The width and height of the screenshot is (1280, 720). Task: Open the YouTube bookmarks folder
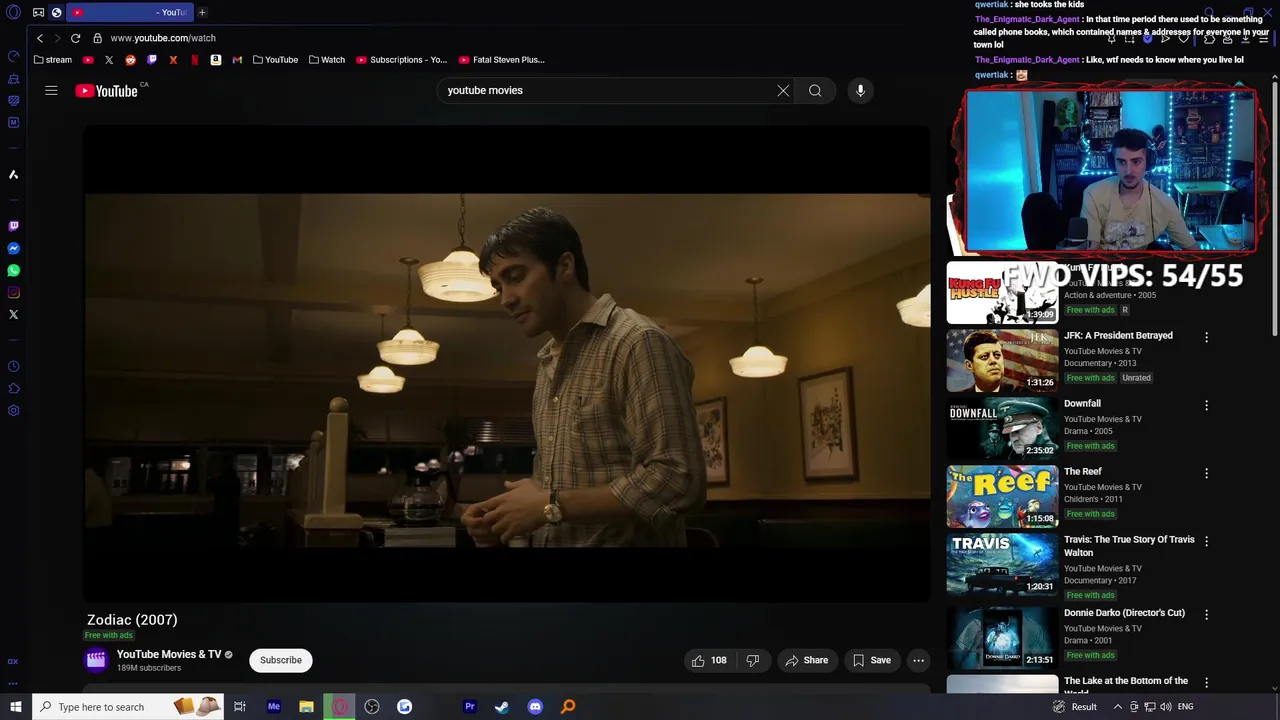coord(275,60)
